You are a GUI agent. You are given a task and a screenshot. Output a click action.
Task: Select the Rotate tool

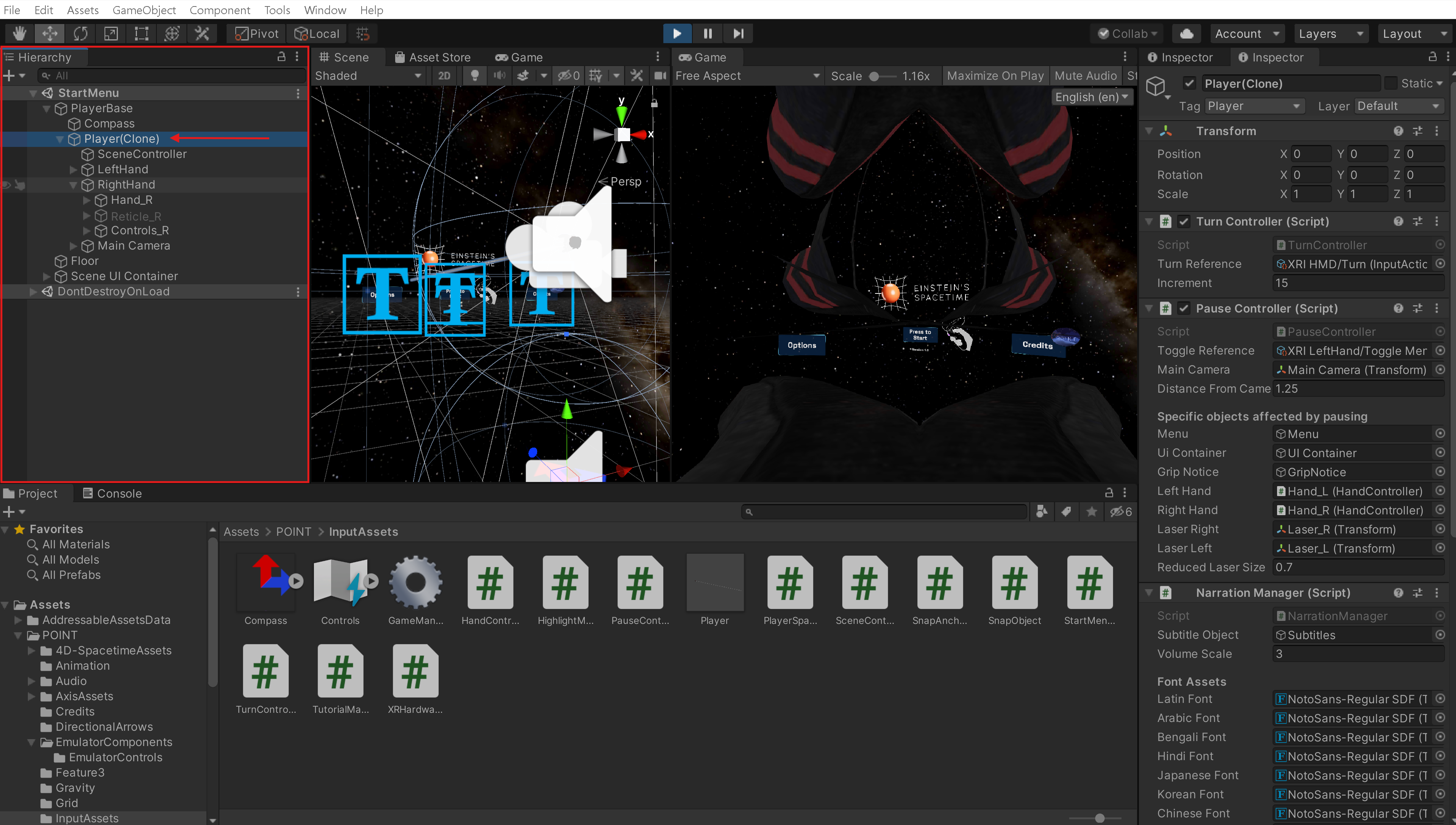[80, 34]
